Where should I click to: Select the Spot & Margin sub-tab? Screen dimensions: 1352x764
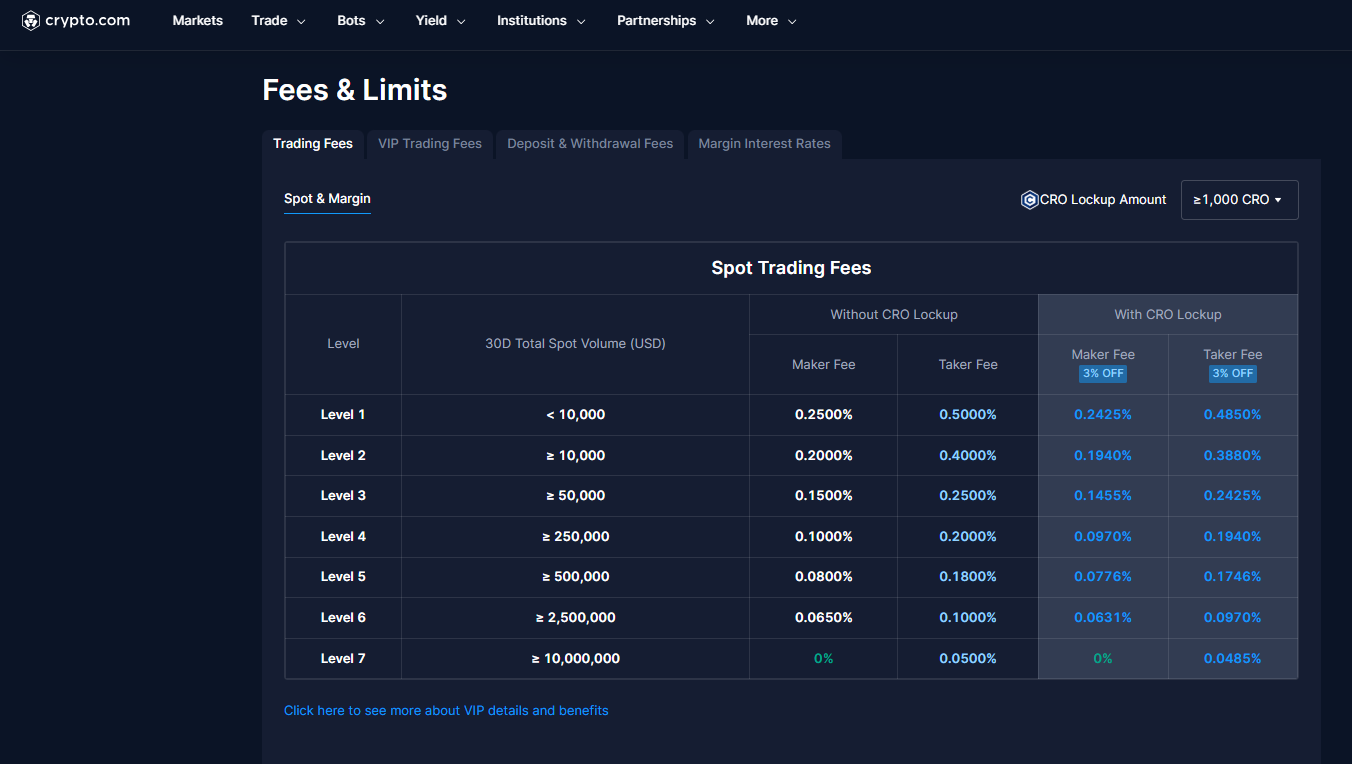[327, 199]
